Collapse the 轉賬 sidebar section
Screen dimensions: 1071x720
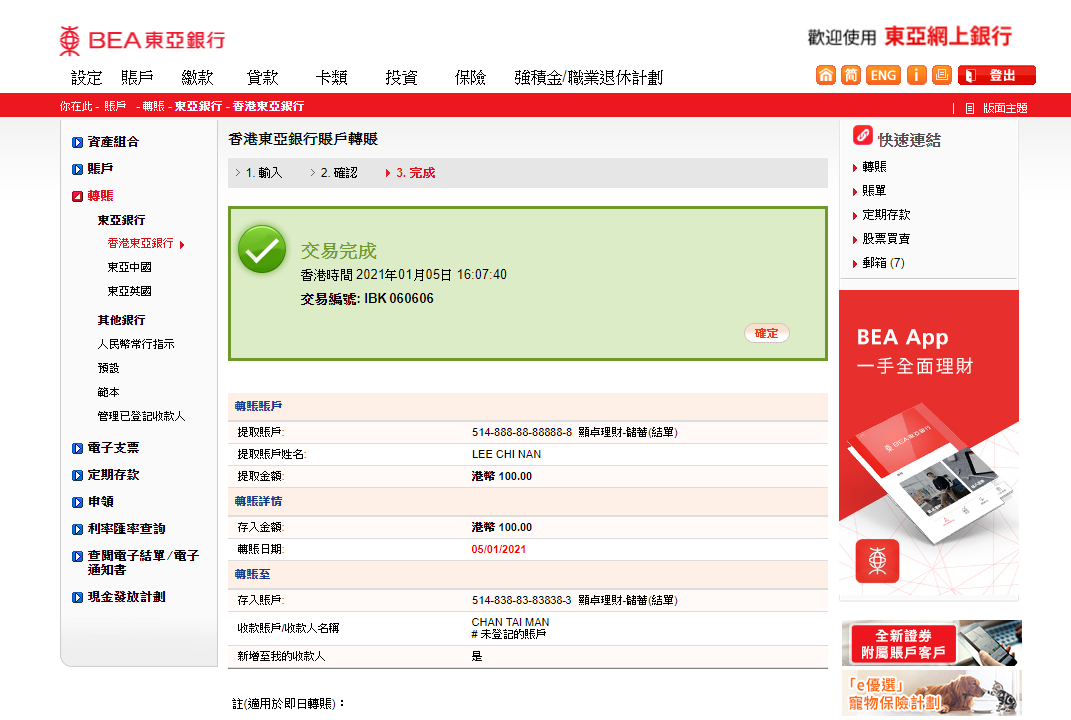point(93,196)
